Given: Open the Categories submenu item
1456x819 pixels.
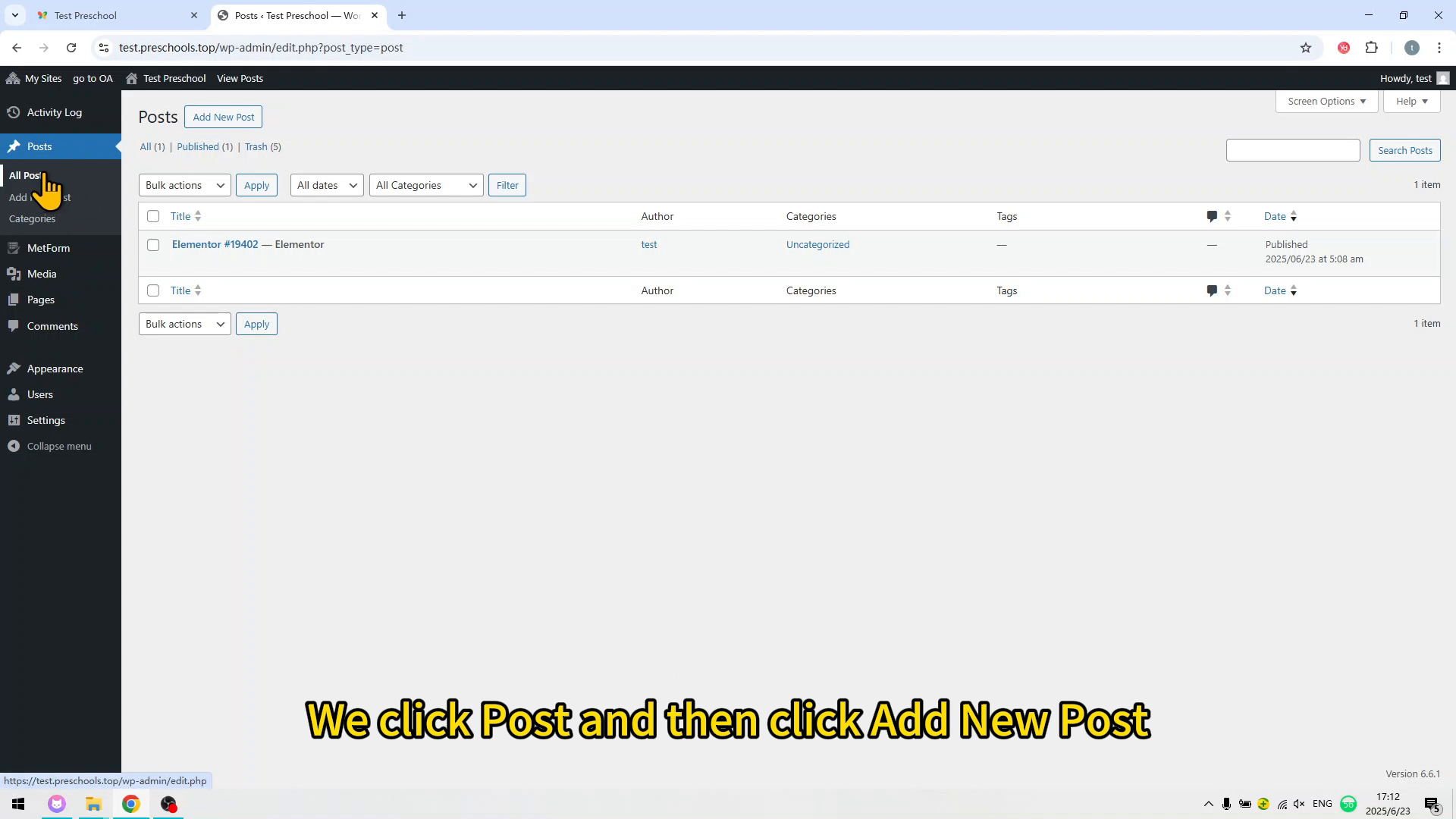Looking at the screenshot, I should coord(32,218).
